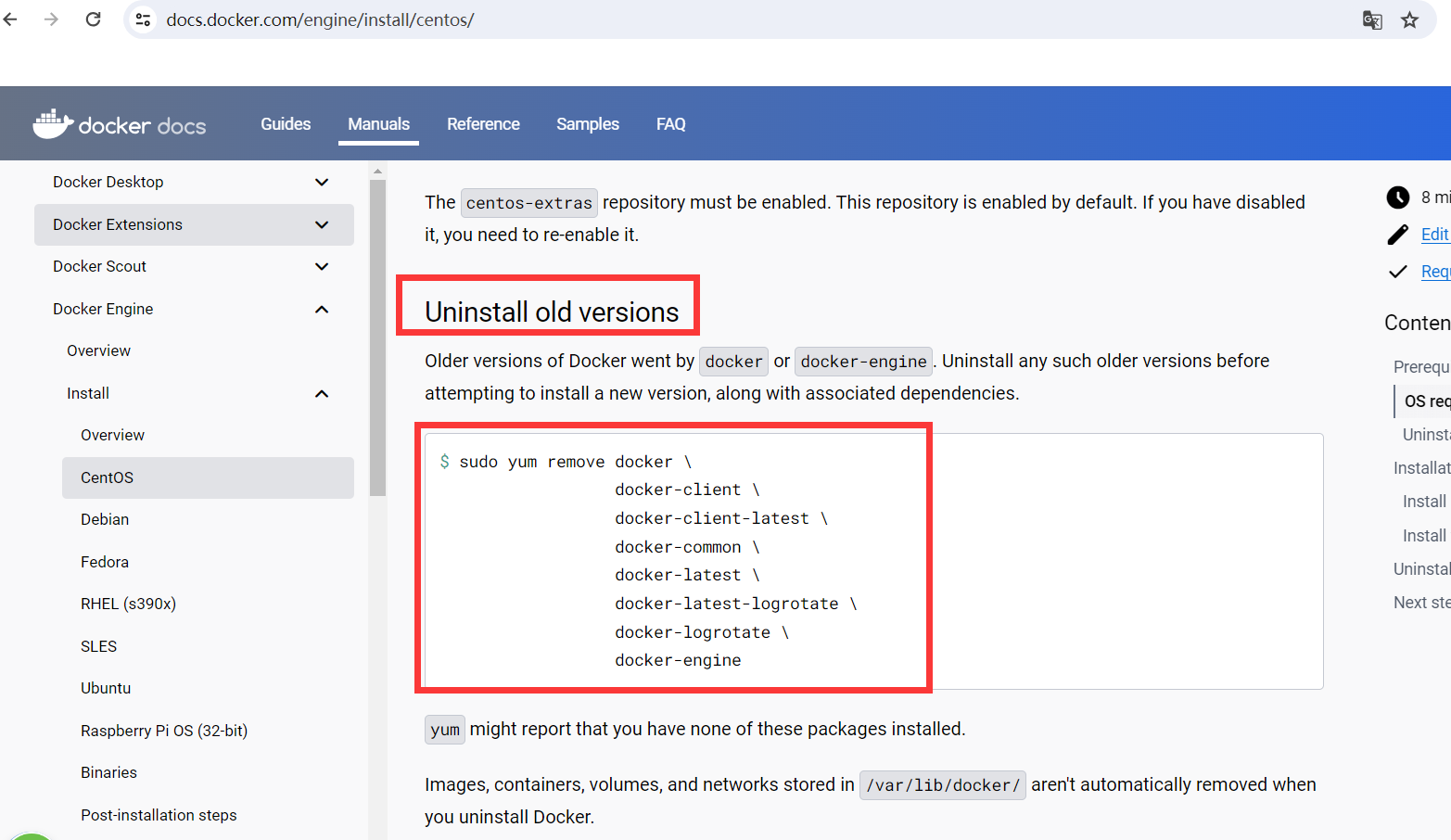Reload the page with refresh icon

(x=93, y=19)
